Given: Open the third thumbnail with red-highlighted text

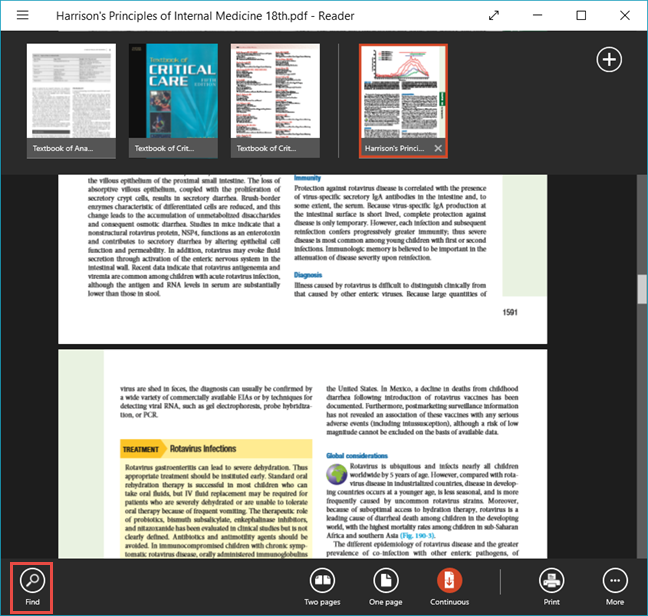Looking at the screenshot, I should tap(275, 101).
